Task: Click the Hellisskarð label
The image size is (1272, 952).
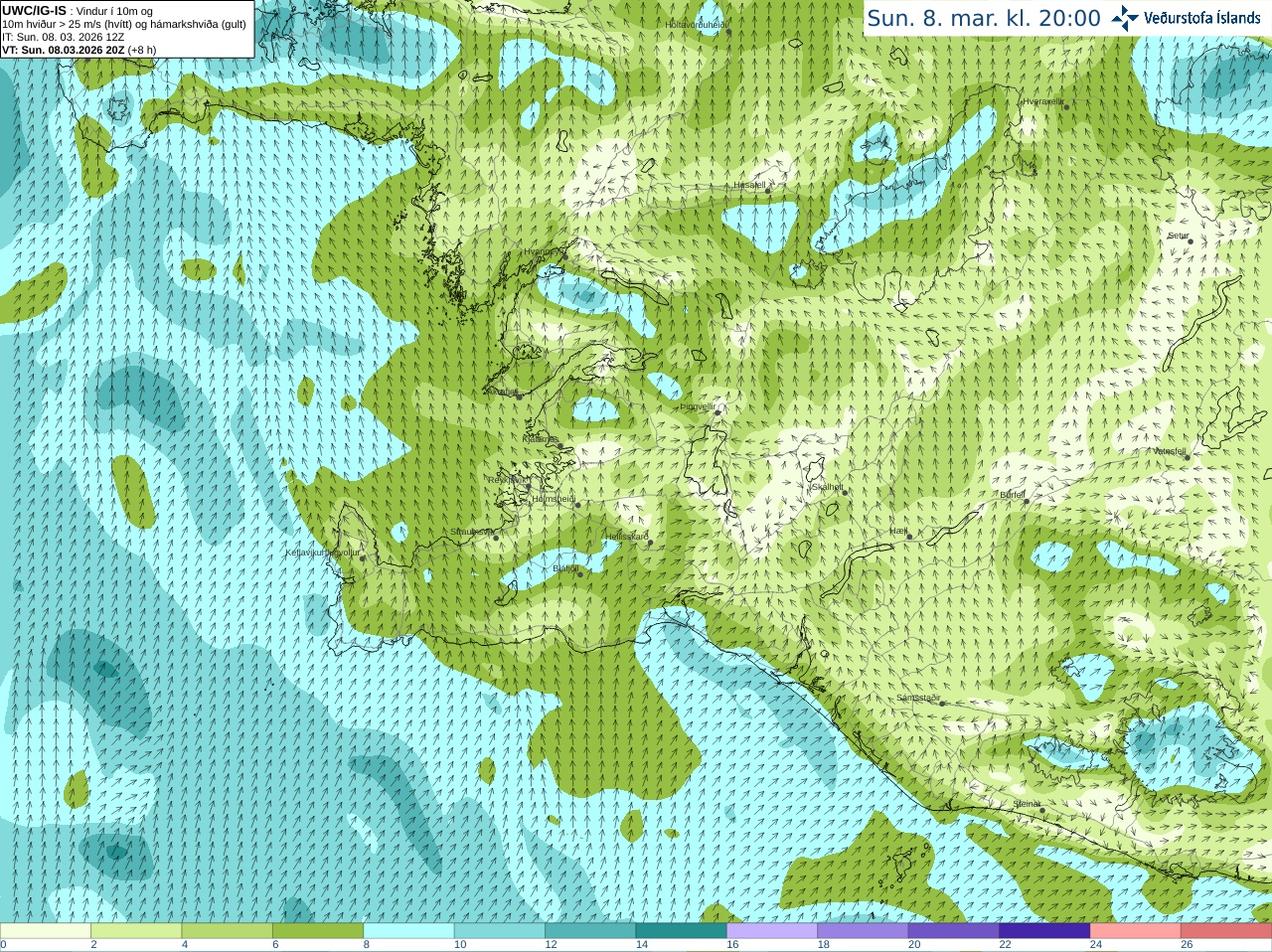Action: click(x=626, y=537)
